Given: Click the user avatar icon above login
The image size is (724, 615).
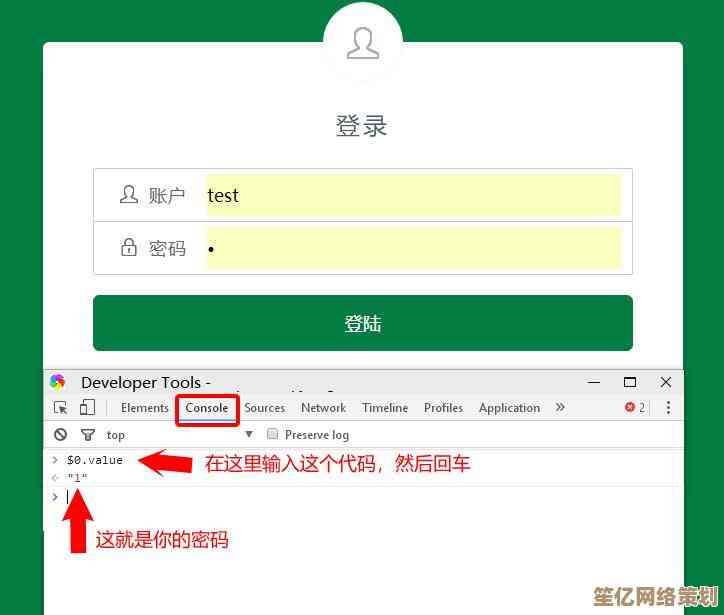Looking at the screenshot, I should 362,43.
